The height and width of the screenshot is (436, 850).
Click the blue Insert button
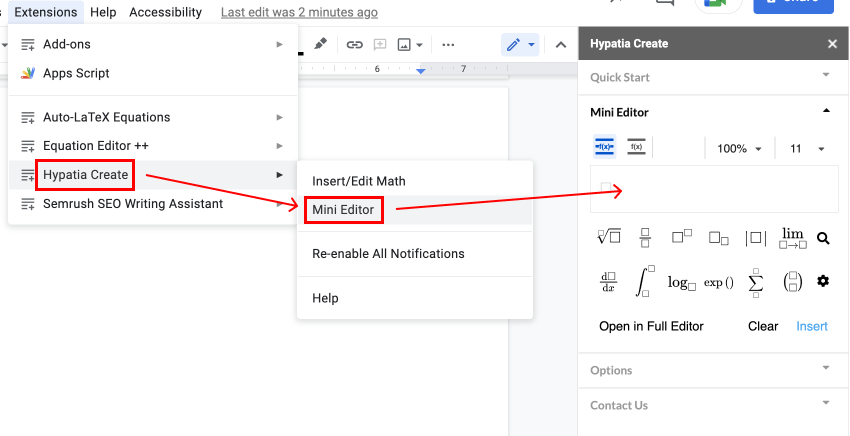pos(812,326)
